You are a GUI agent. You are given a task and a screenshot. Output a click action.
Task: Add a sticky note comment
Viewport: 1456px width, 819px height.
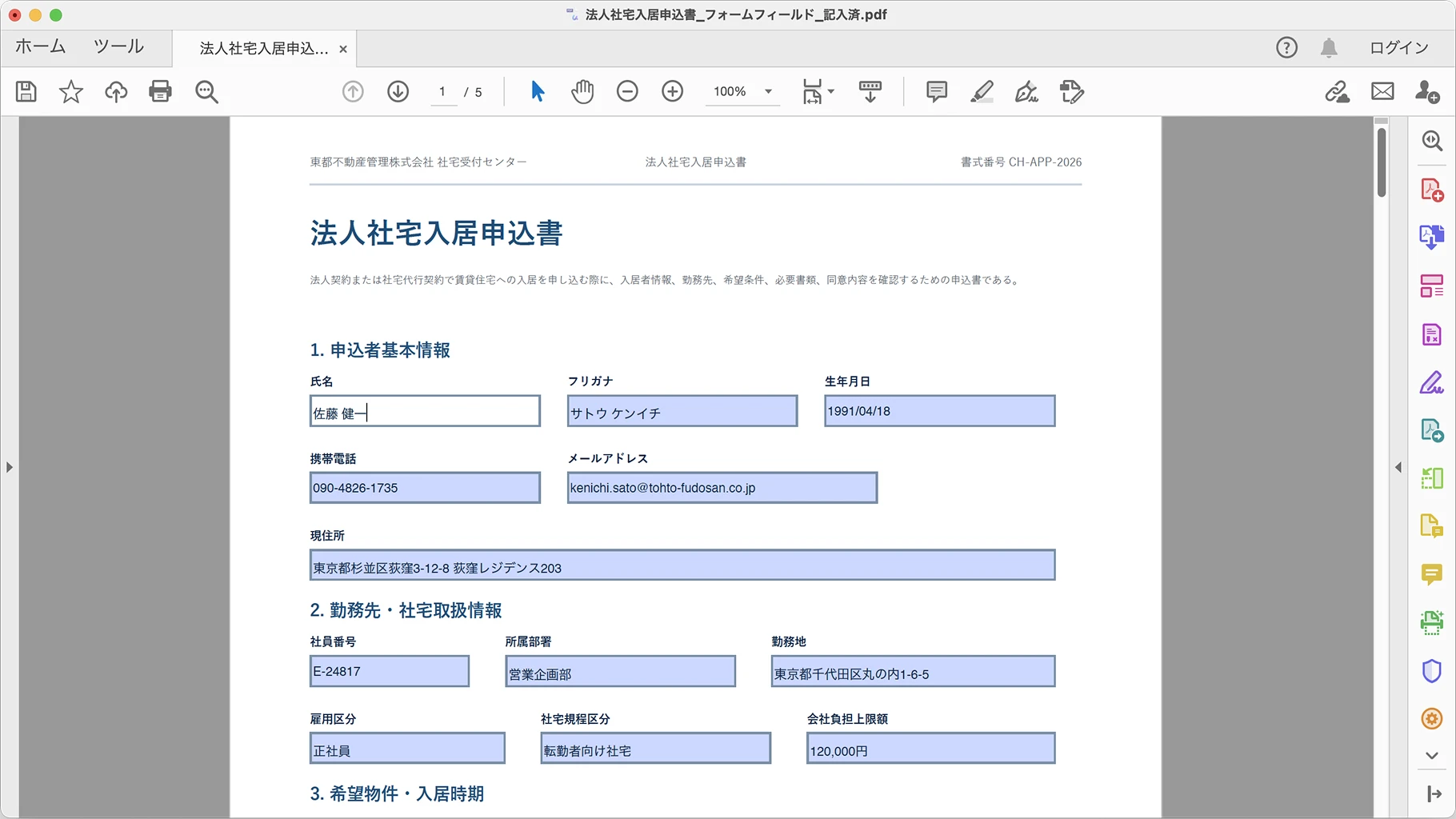pos(937,92)
